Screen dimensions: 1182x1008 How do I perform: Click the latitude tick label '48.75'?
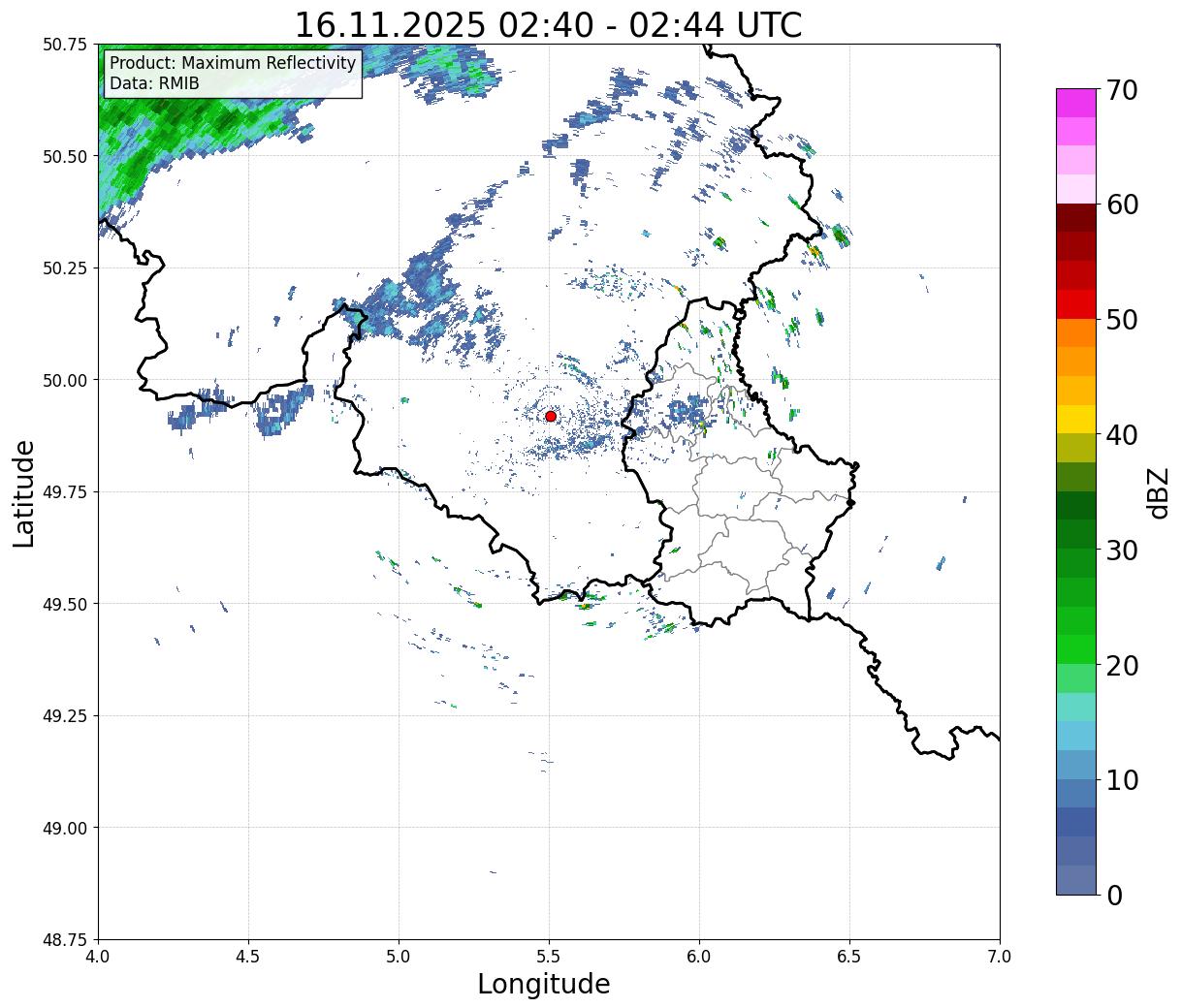[x=65, y=940]
